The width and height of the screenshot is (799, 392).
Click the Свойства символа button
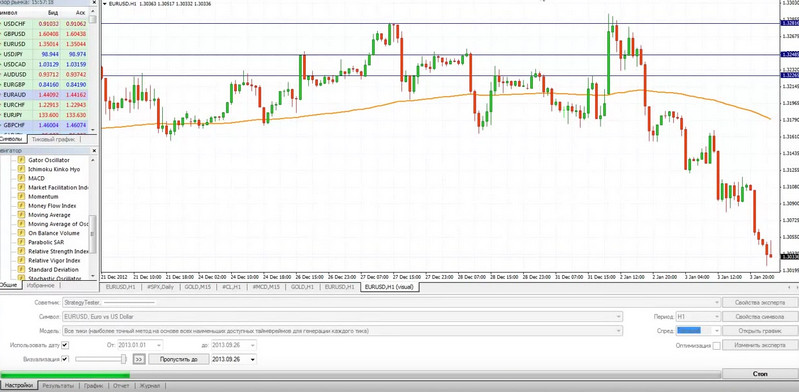[759, 317]
